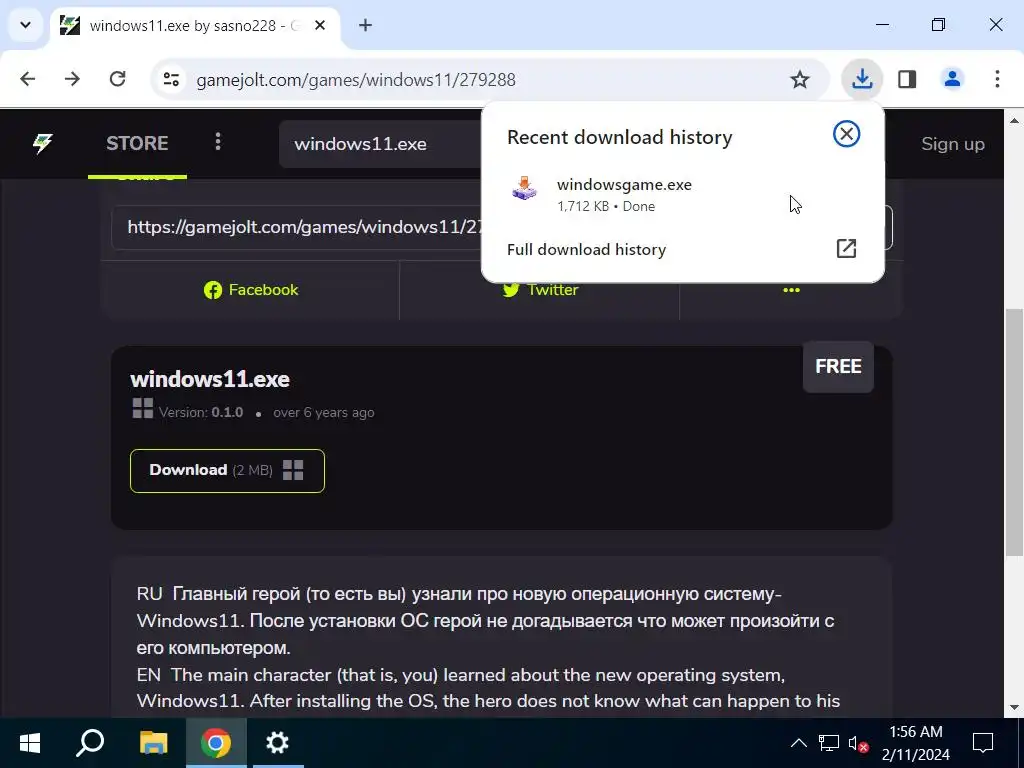Click the address bar URL
This screenshot has height=768, width=1024.
tap(356, 80)
